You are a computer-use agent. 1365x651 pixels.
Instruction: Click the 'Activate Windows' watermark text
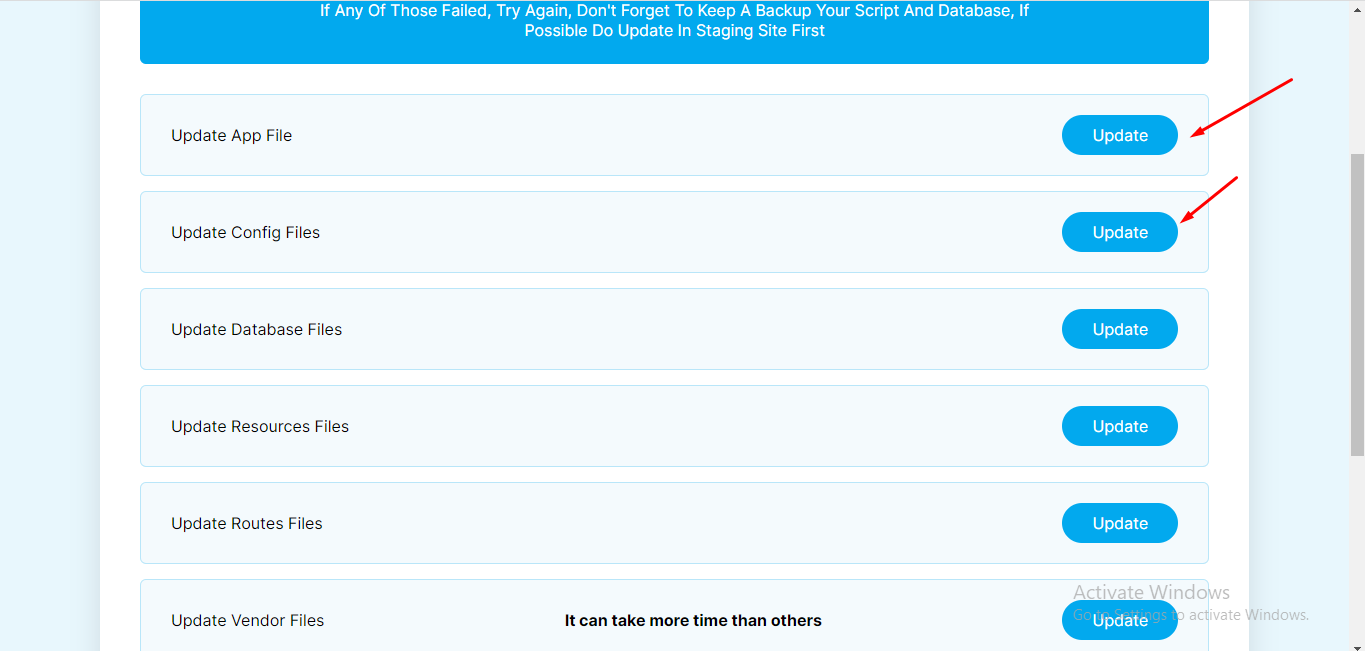click(x=1151, y=592)
